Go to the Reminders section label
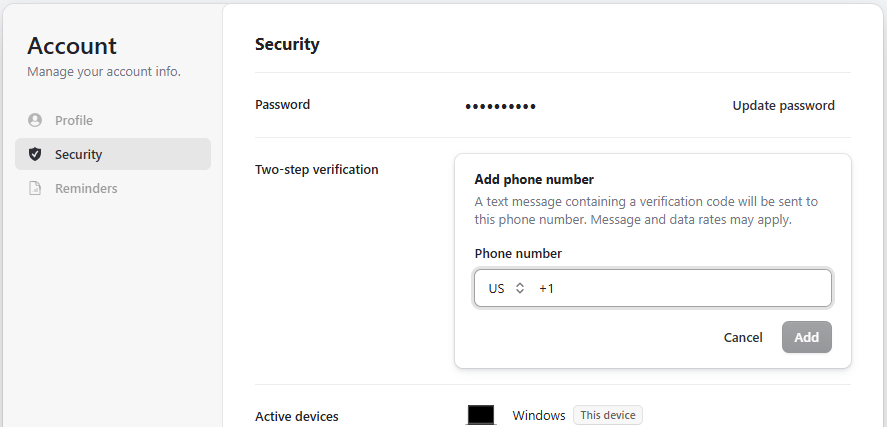 pyautogui.click(x=86, y=188)
